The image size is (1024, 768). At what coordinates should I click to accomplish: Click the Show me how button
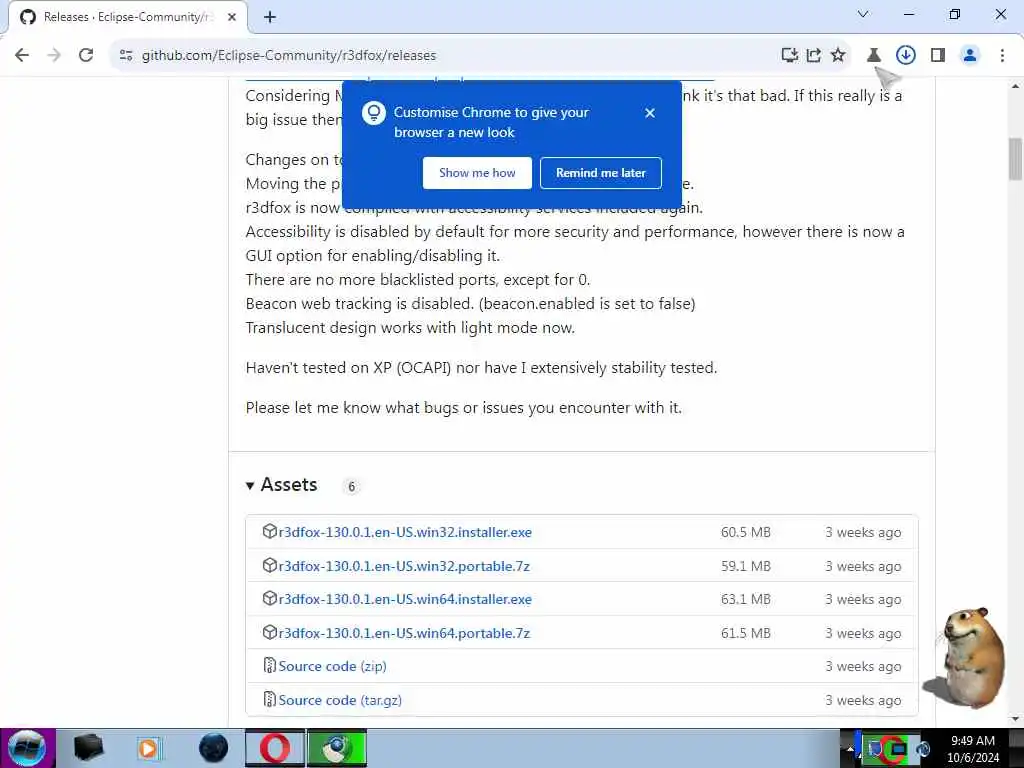(x=477, y=173)
